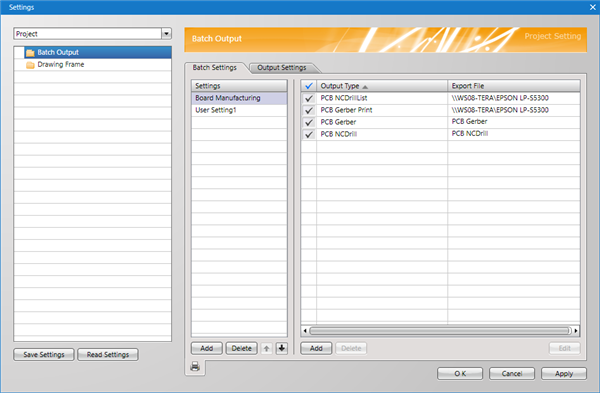Screen dimensions: 600x393
Task: Click the scroll right arrow of the table
Action: (576, 331)
